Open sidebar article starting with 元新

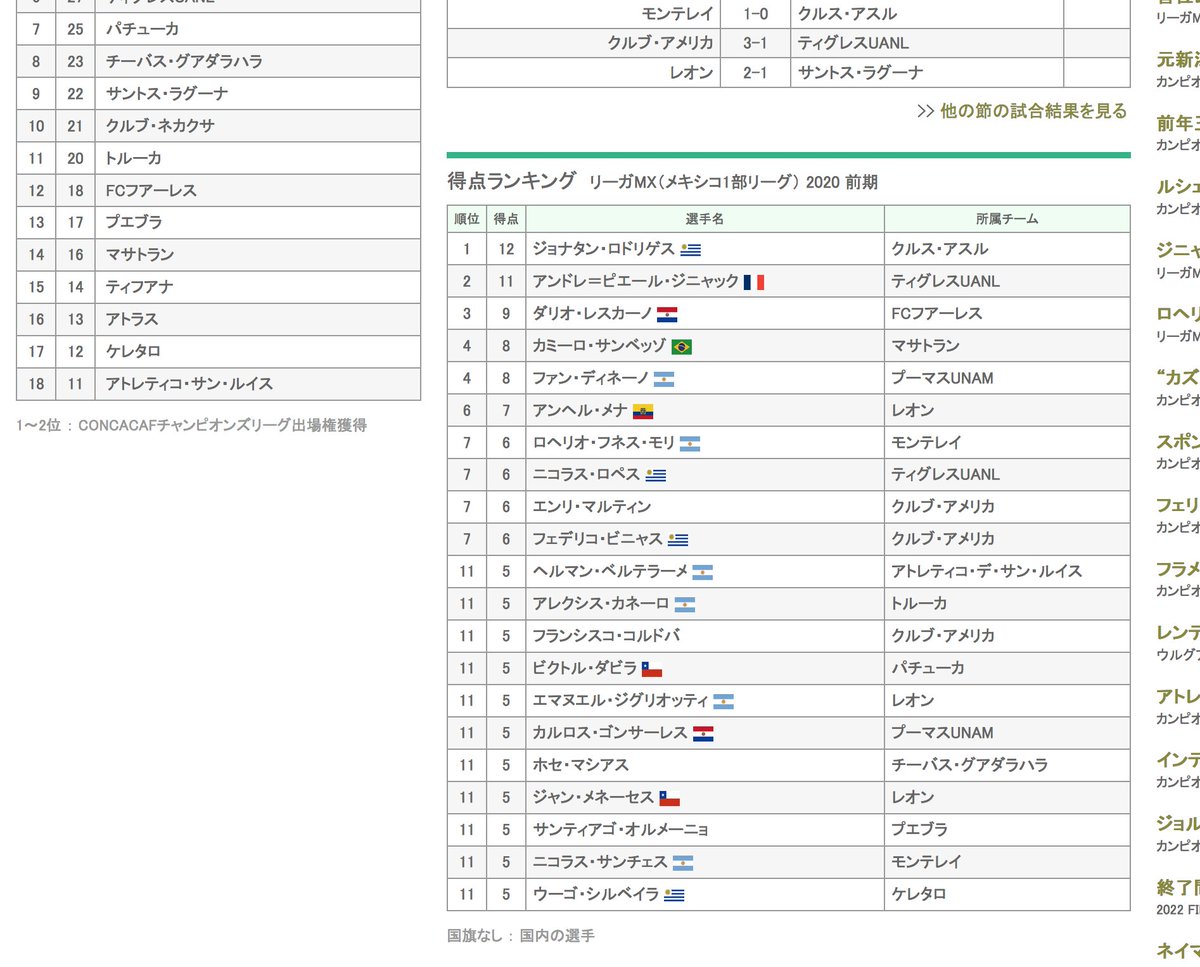point(1178,60)
